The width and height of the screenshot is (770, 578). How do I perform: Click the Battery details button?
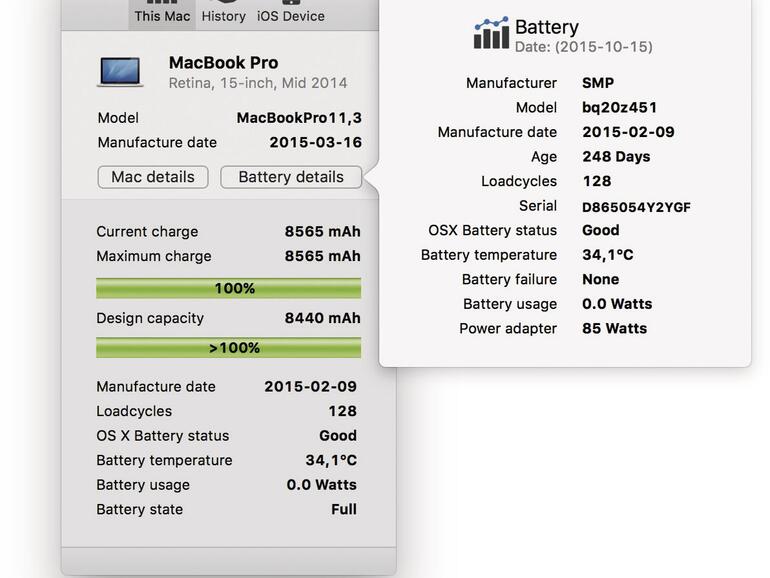coord(291,177)
